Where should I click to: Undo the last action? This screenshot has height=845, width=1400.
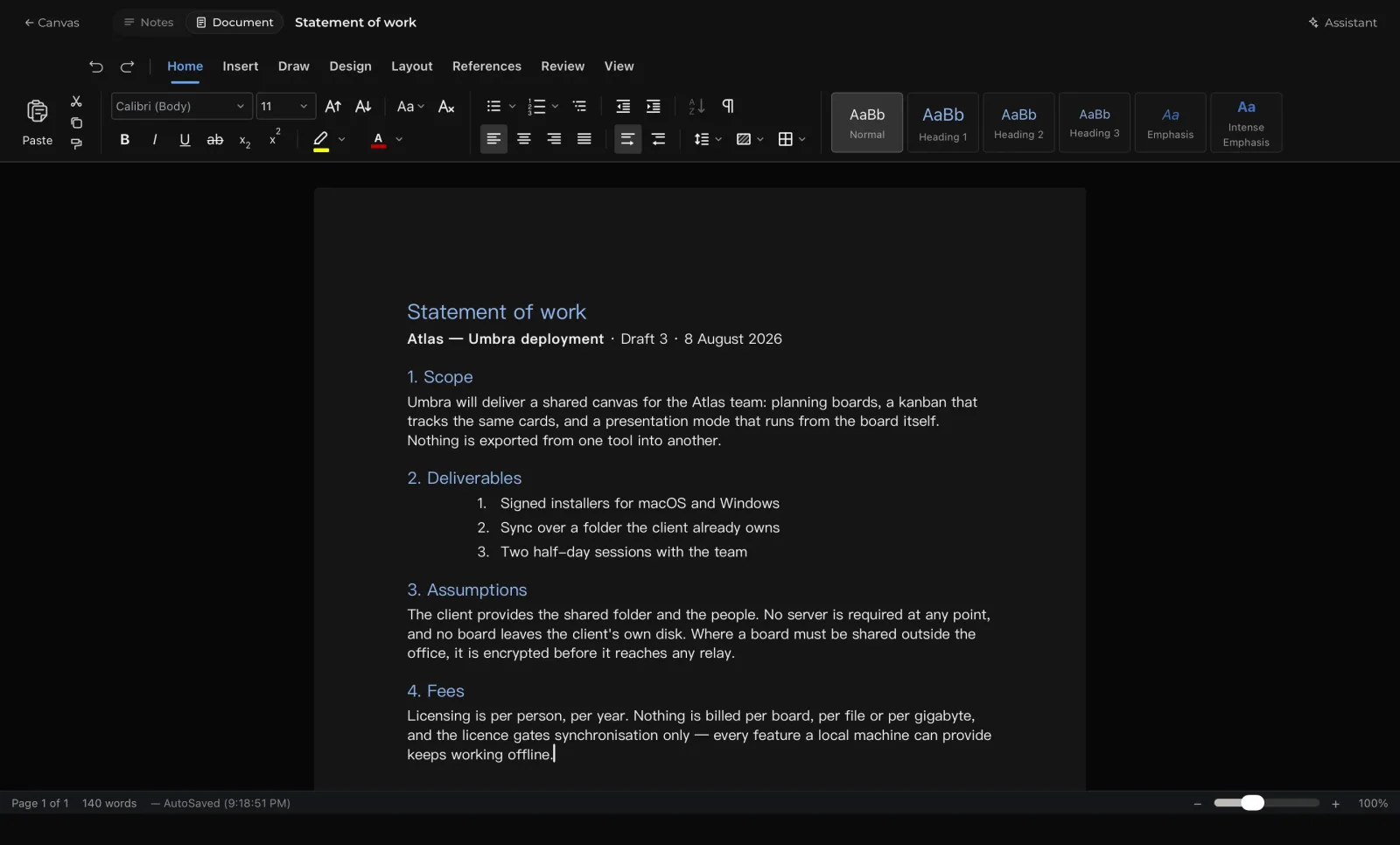click(x=96, y=66)
